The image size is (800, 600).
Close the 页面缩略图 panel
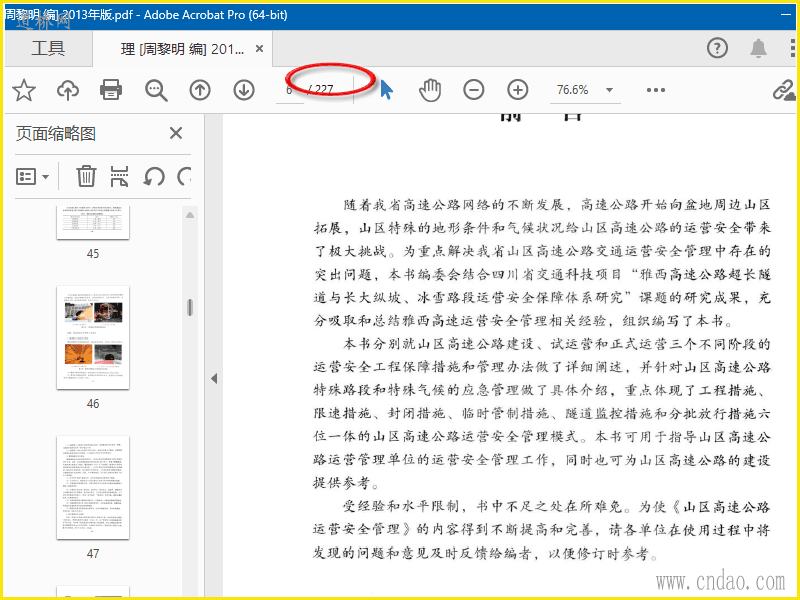176,134
